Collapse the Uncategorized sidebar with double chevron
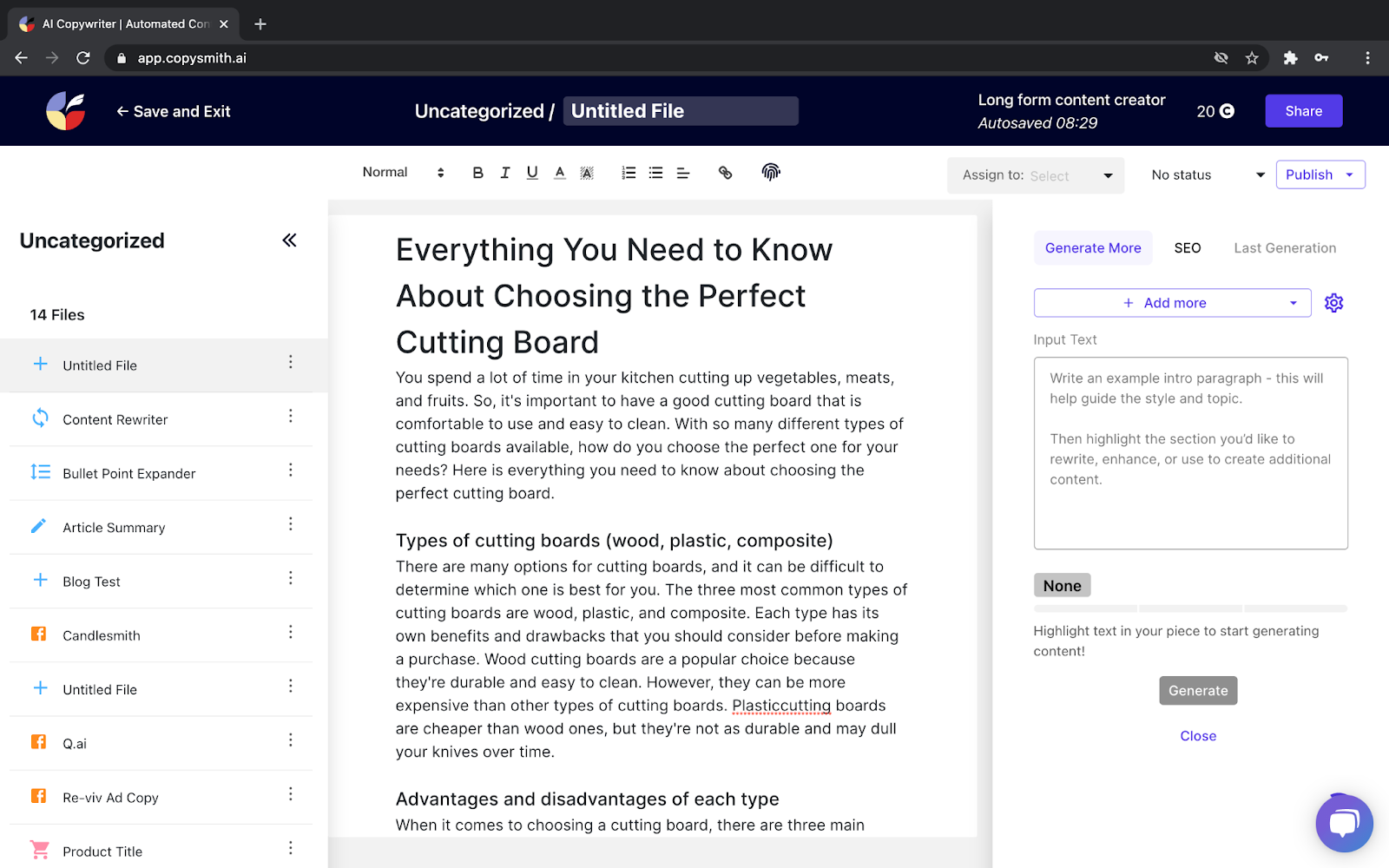Screen dimensions: 1389x868 pyautogui.click(x=290, y=240)
